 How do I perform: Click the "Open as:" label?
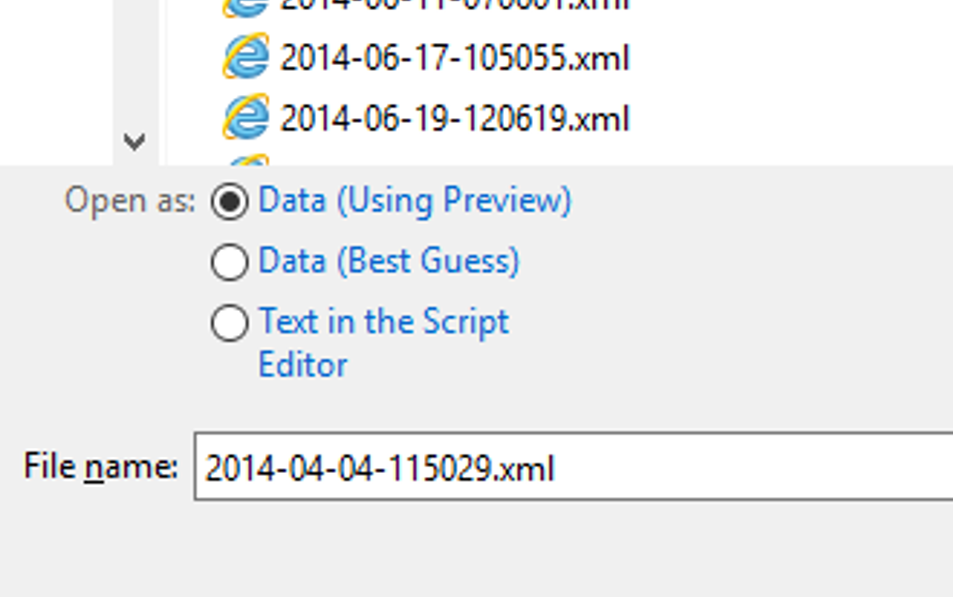130,201
